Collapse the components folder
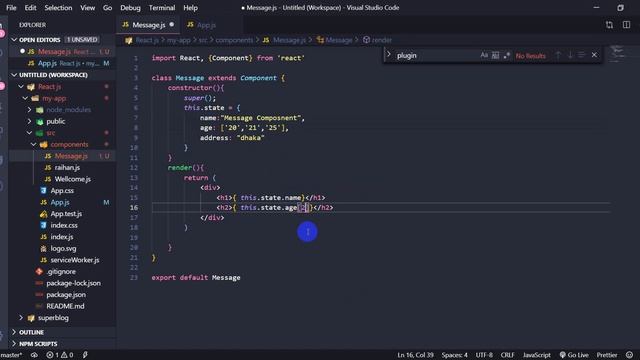The height and width of the screenshot is (360, 640). tap(34, 144)
